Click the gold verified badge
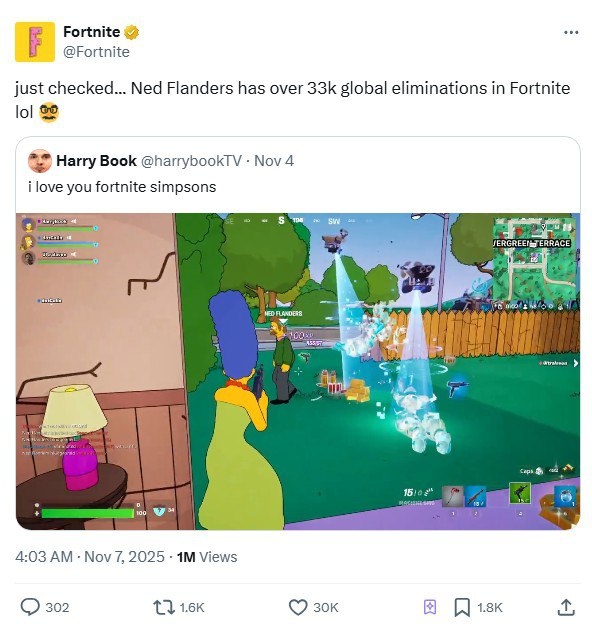 (132, 32)
